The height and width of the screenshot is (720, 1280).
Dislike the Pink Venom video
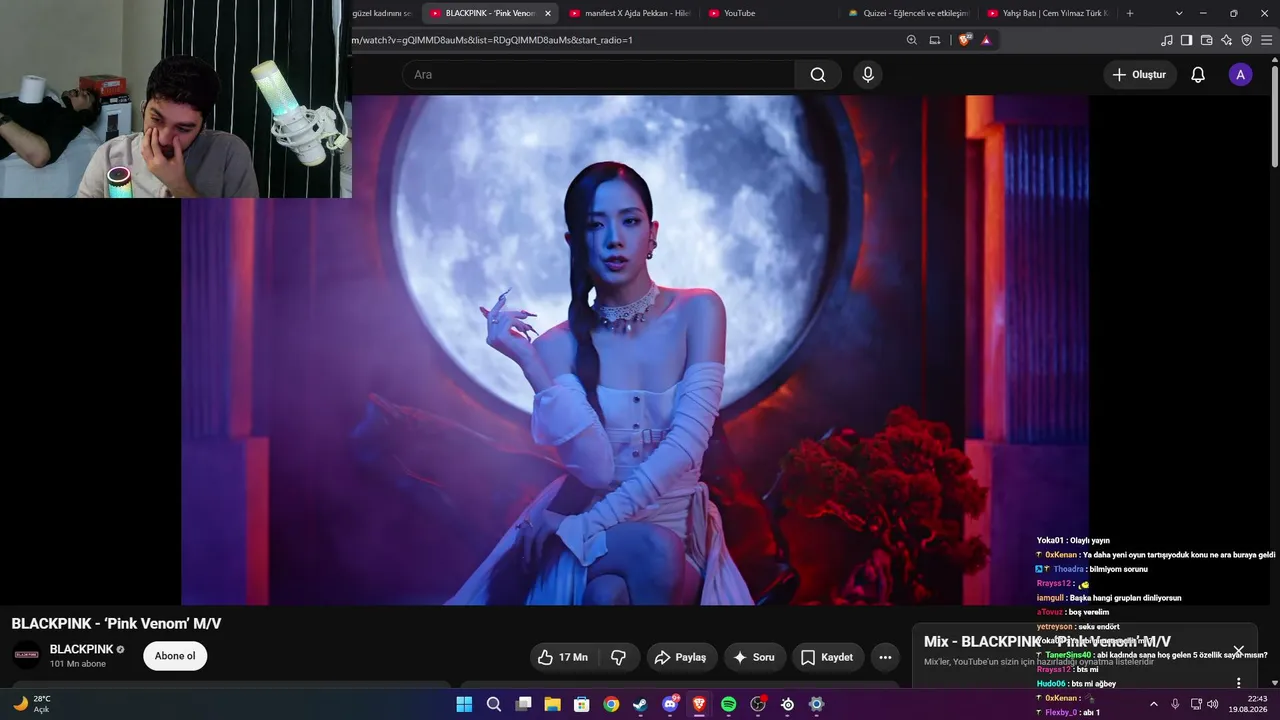click(618, 657)
